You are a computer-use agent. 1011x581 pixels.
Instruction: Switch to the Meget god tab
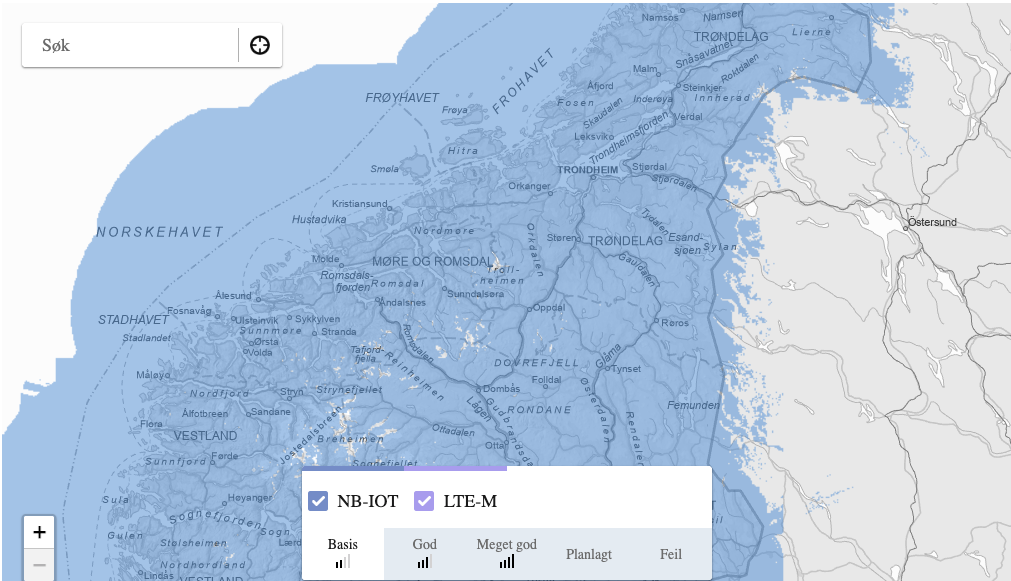[506, 553]
